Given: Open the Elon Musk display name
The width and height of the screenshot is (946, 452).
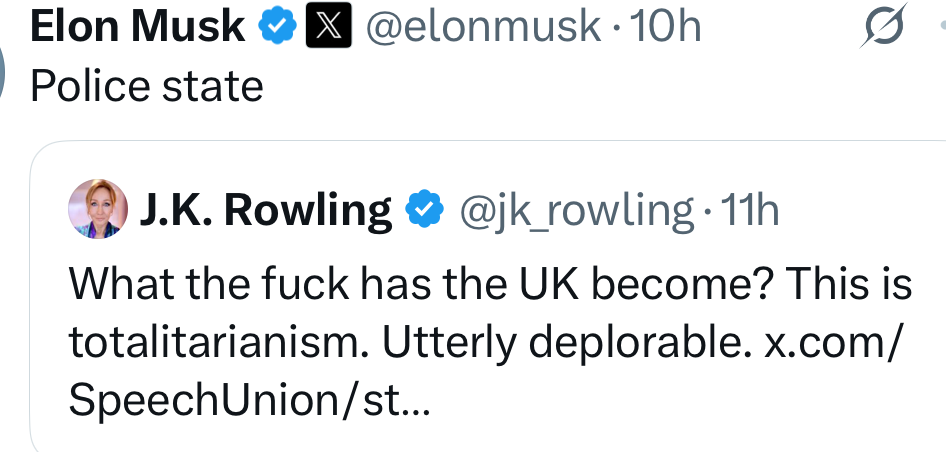Looking at the screenshot, I should pyautogui.click(x=138, y=27).
